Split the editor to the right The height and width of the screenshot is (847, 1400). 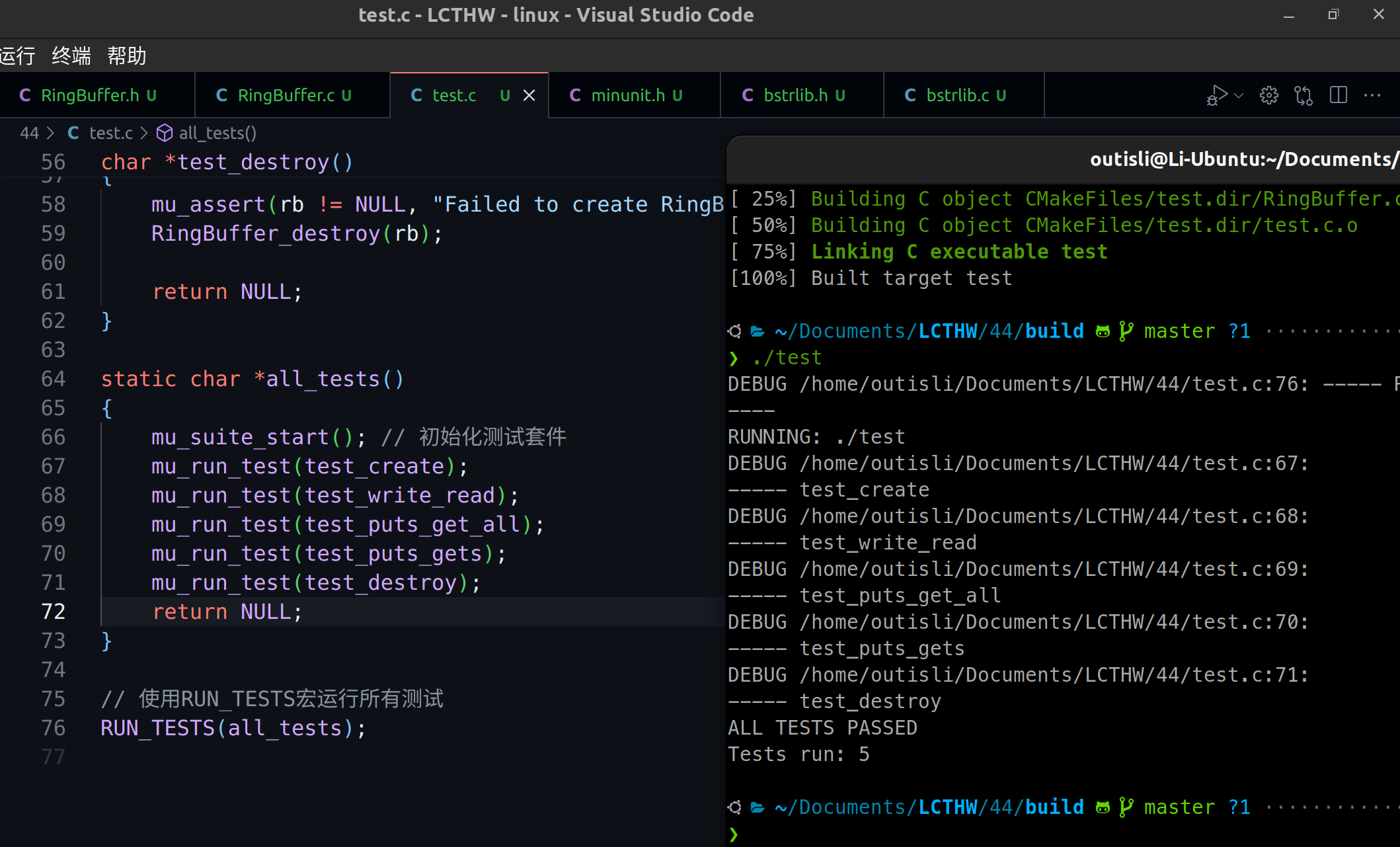coord(1338,95)
